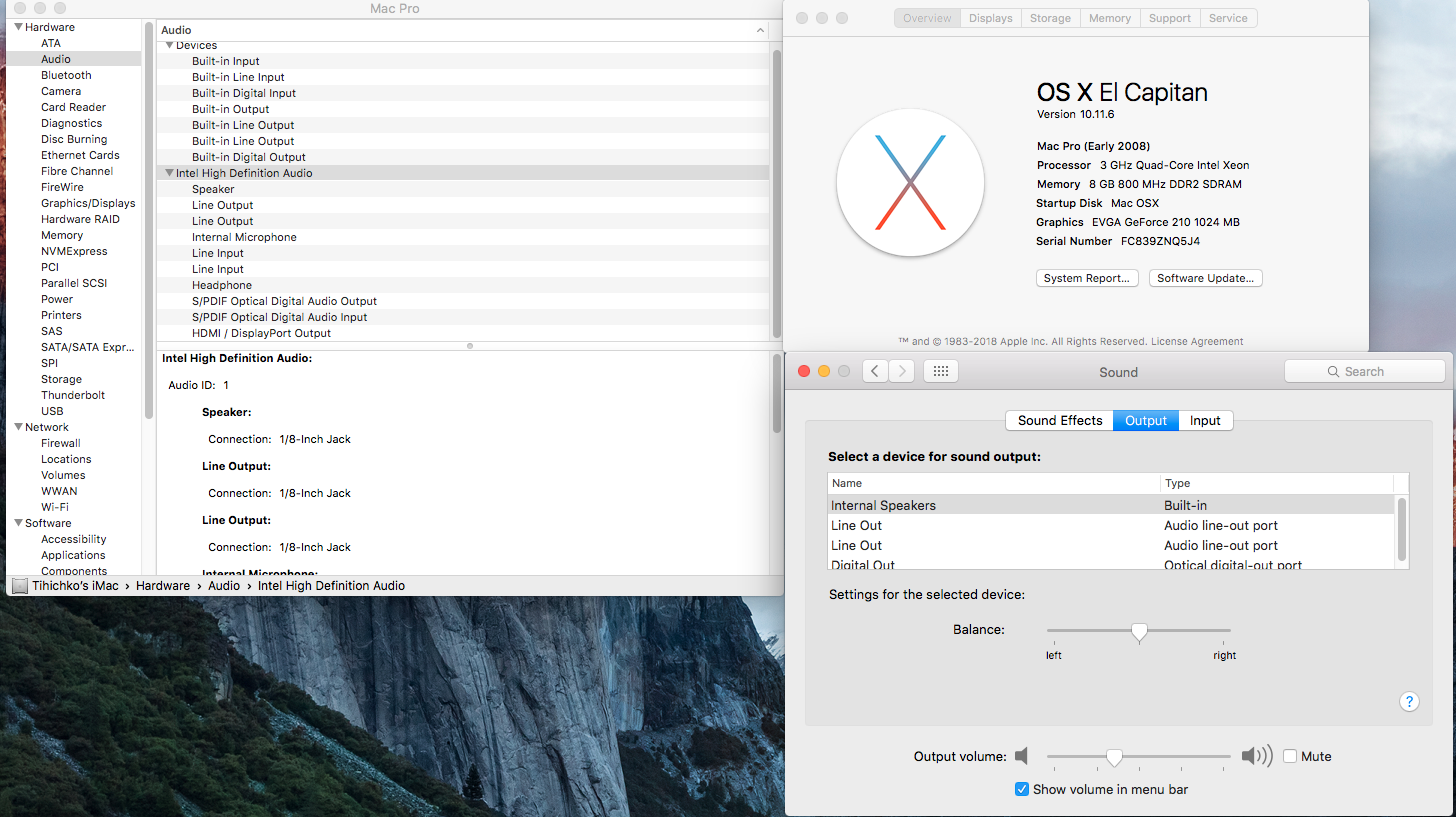This screenshot has width=1456, height=817.
Task: Select HDMI / DisplayPort Output row
Action: click(464, 333)
